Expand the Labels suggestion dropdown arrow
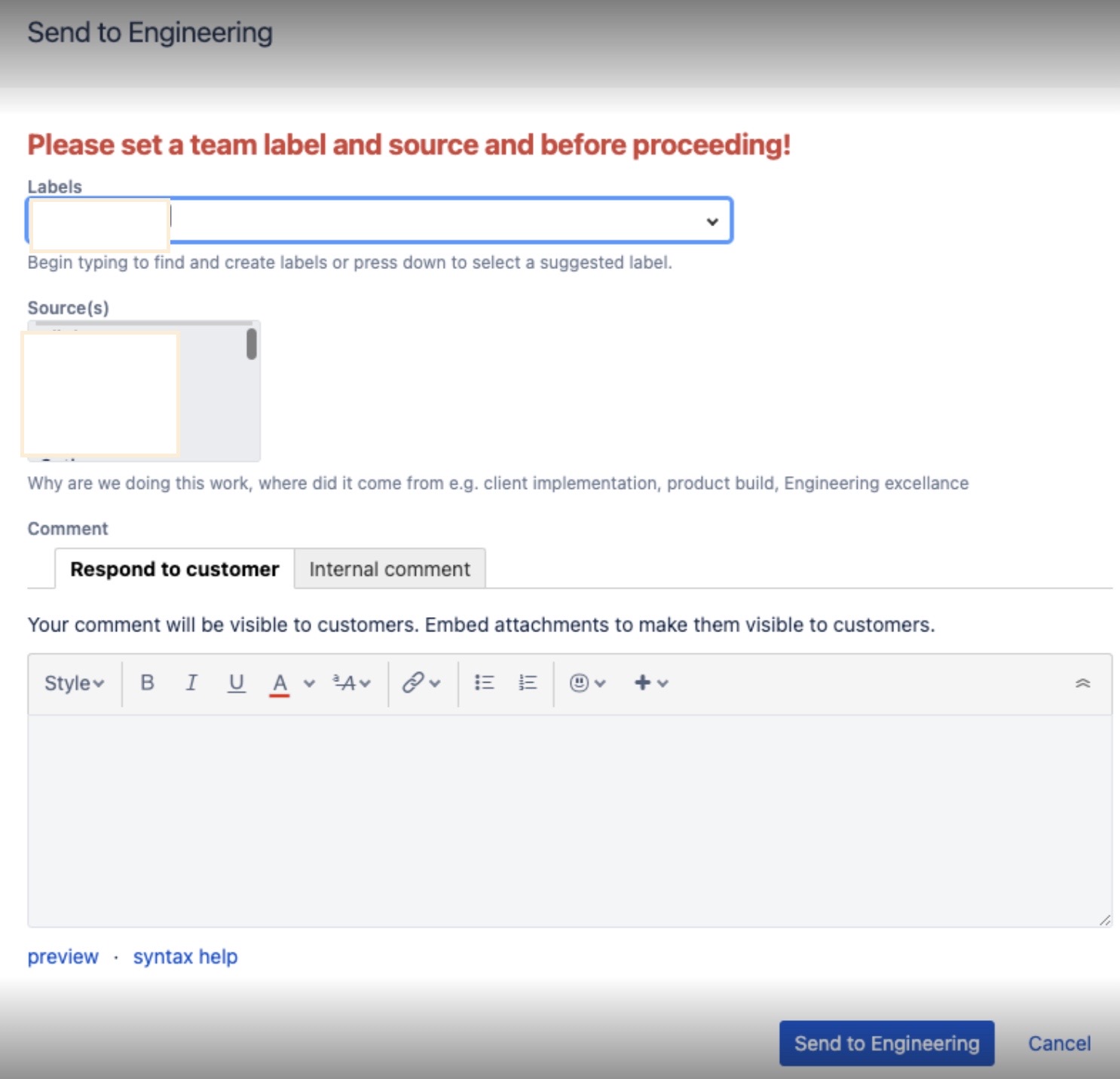This screenshot has height=1079, width=1120. 712,222
